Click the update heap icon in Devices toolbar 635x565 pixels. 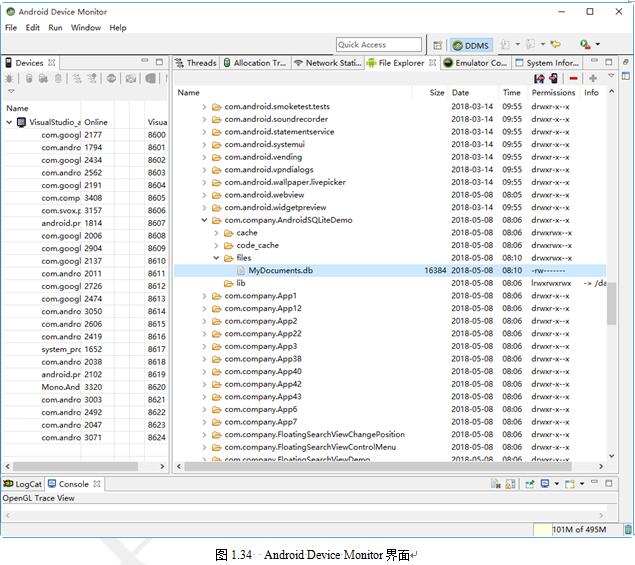tap(29, 78)
